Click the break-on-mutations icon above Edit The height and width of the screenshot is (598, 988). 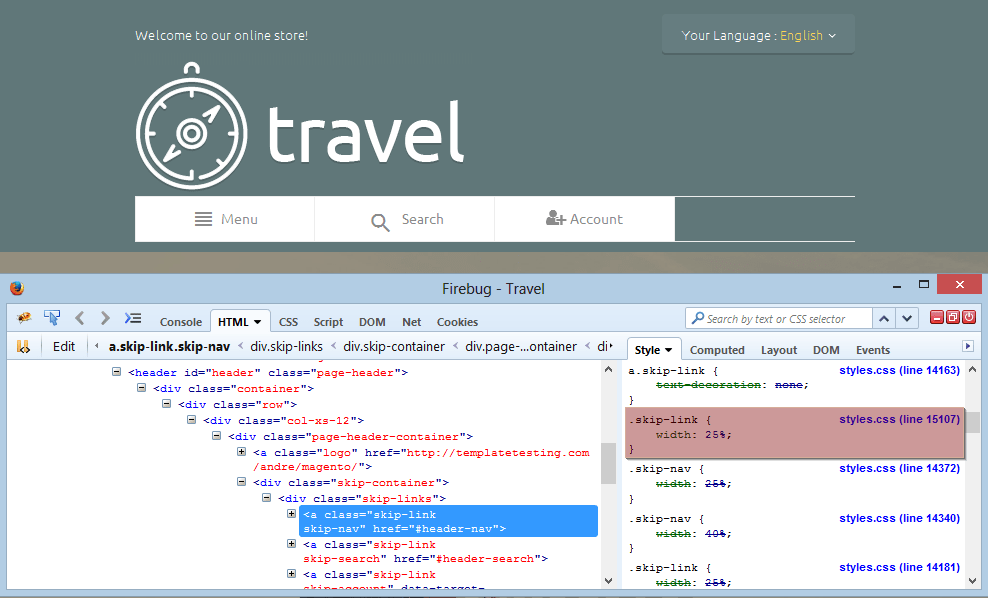pos(24,347)
